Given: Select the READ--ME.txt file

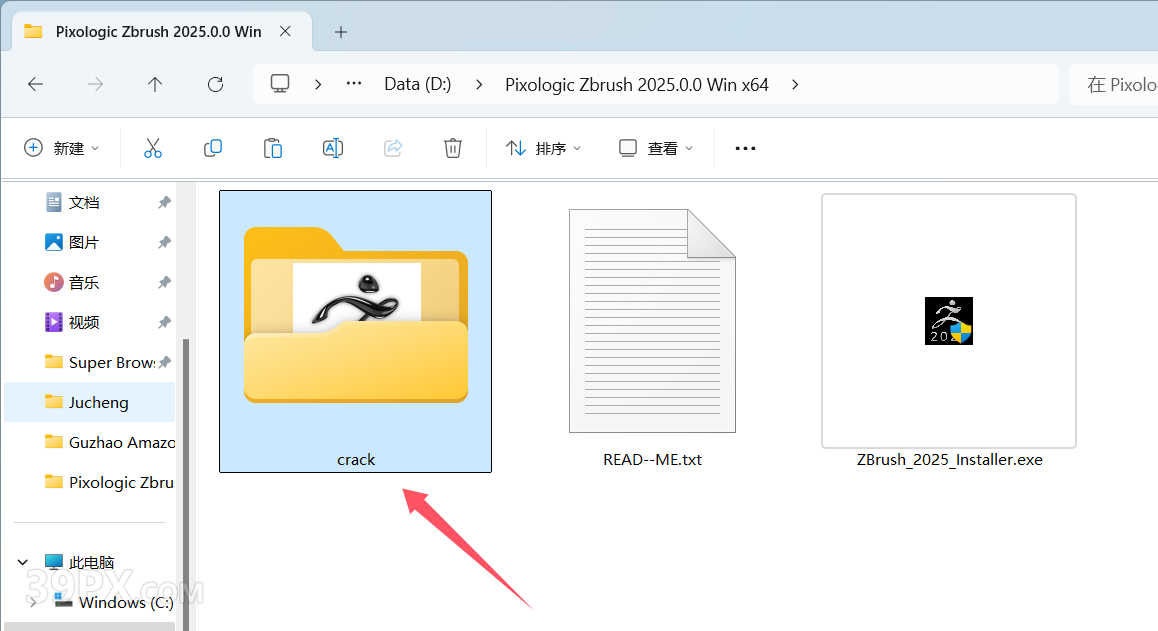Looking at the screenshot, I should point(652,331).
